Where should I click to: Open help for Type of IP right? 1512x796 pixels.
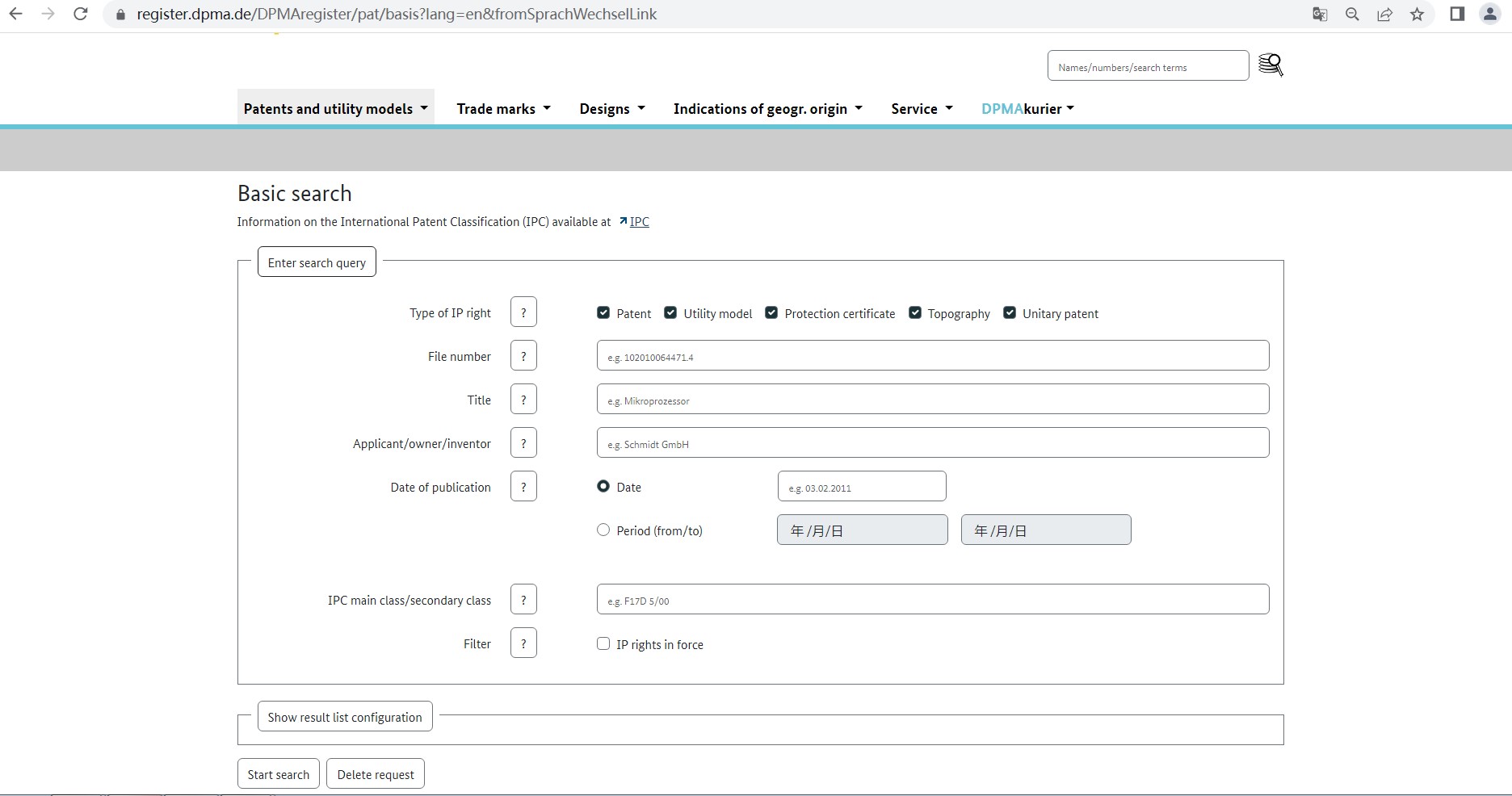pos(523,312)
